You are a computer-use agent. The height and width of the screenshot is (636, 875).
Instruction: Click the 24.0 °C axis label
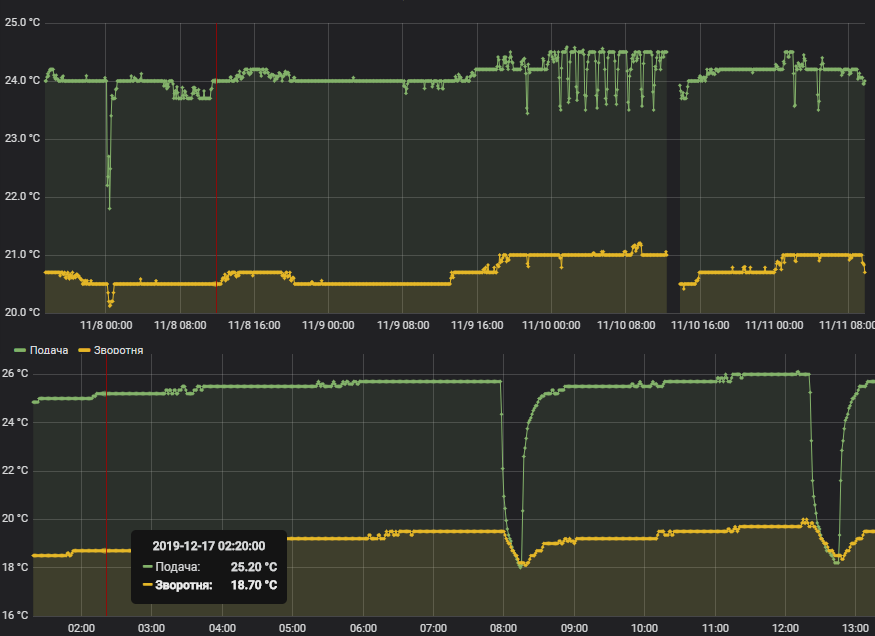(22, 81)
